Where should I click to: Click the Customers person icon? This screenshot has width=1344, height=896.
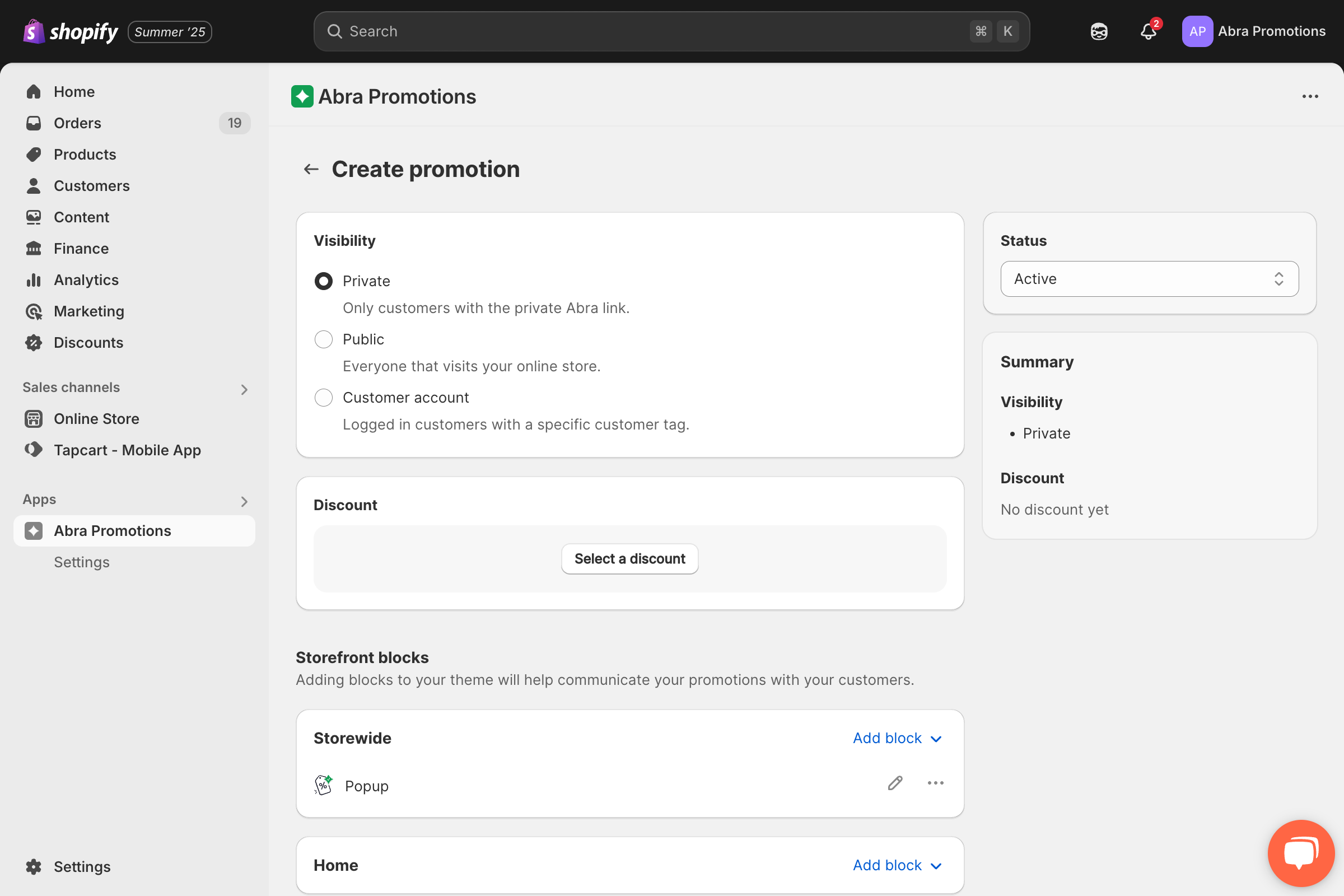tap(34, 186)
